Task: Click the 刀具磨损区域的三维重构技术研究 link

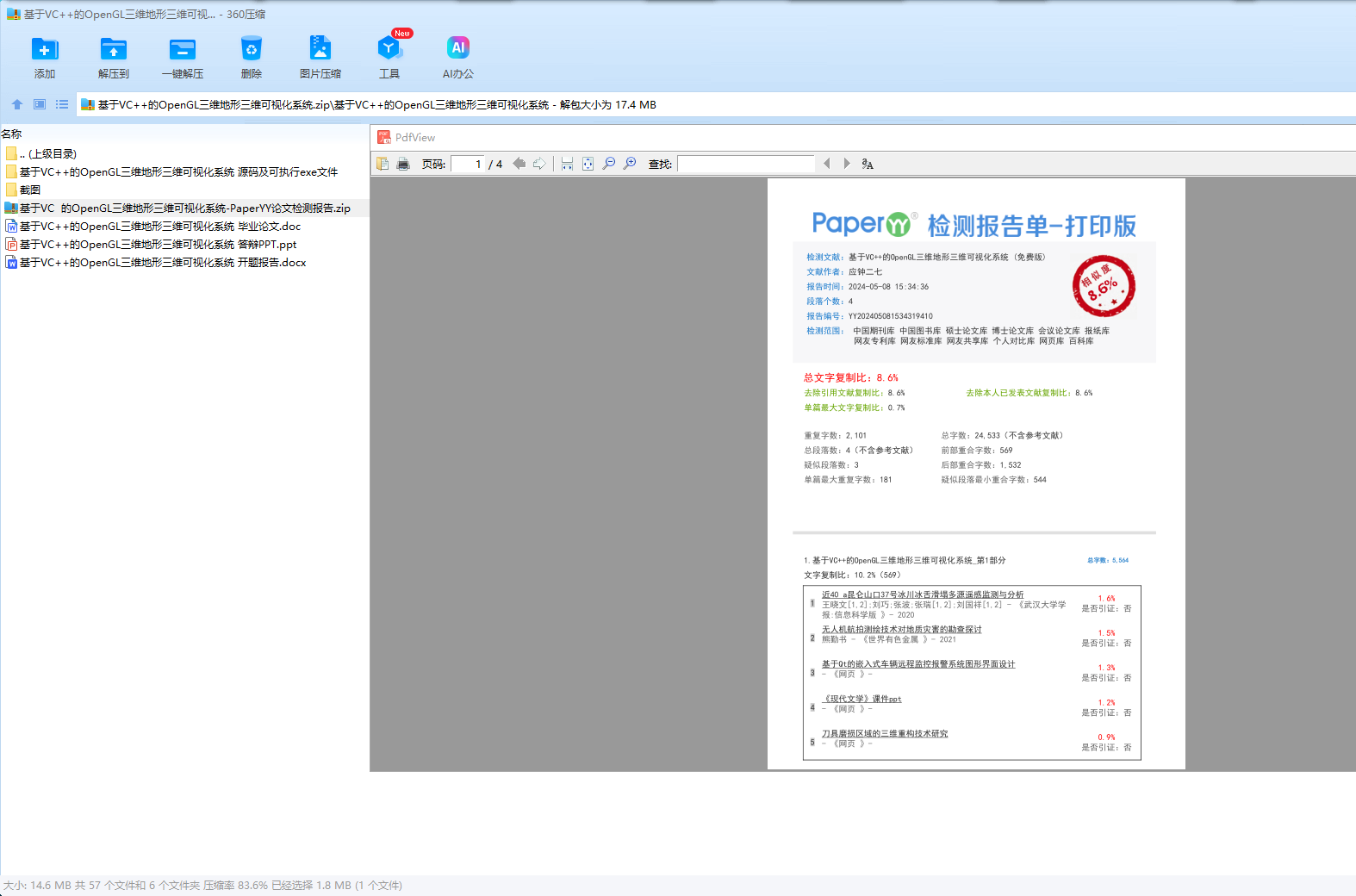Action: click(x=885, y=734)
